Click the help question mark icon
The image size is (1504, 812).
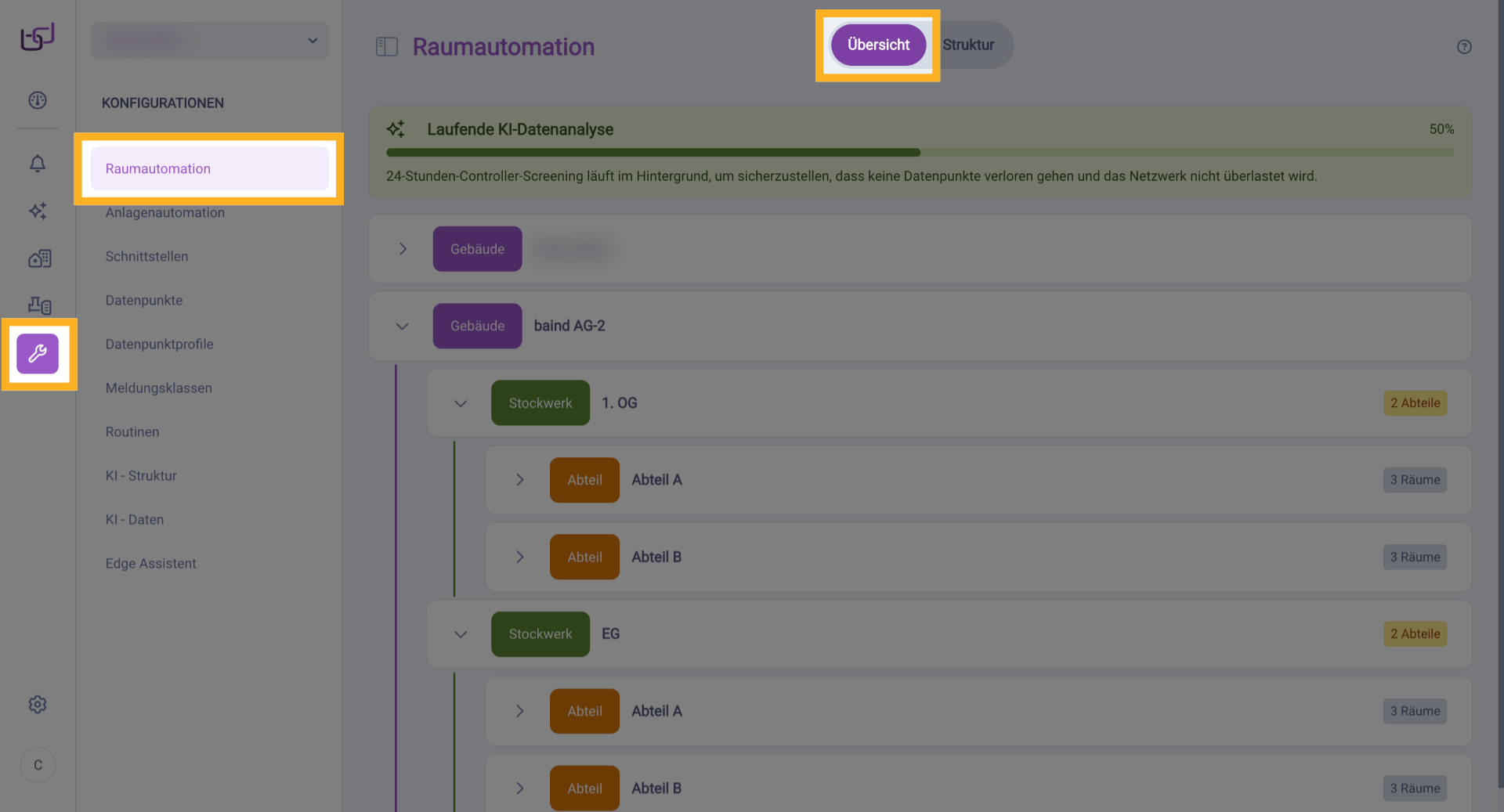coord(1465,46)
